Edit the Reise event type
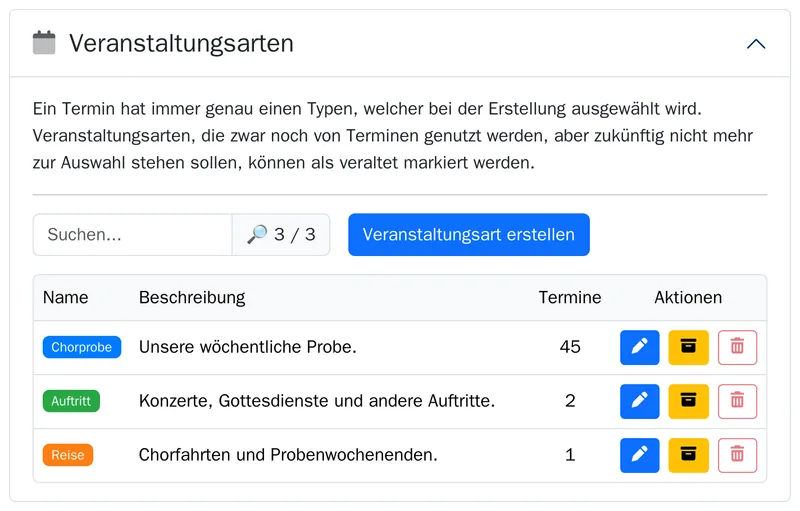The width and height of the screenshot is (800, 511). (x=639, y=455)
